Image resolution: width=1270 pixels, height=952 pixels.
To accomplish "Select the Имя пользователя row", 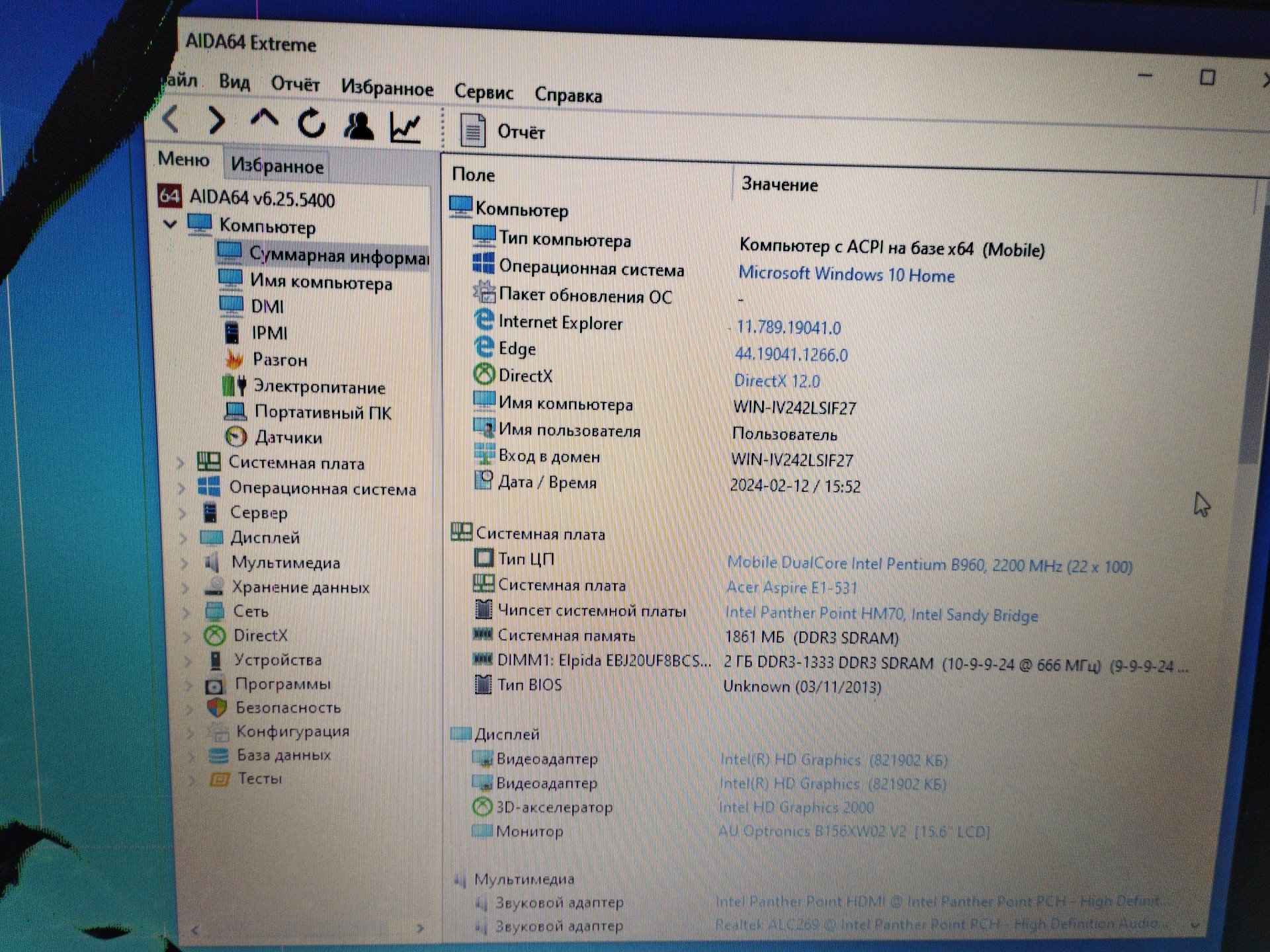I will pyautogui.click(x=655, y=432).
